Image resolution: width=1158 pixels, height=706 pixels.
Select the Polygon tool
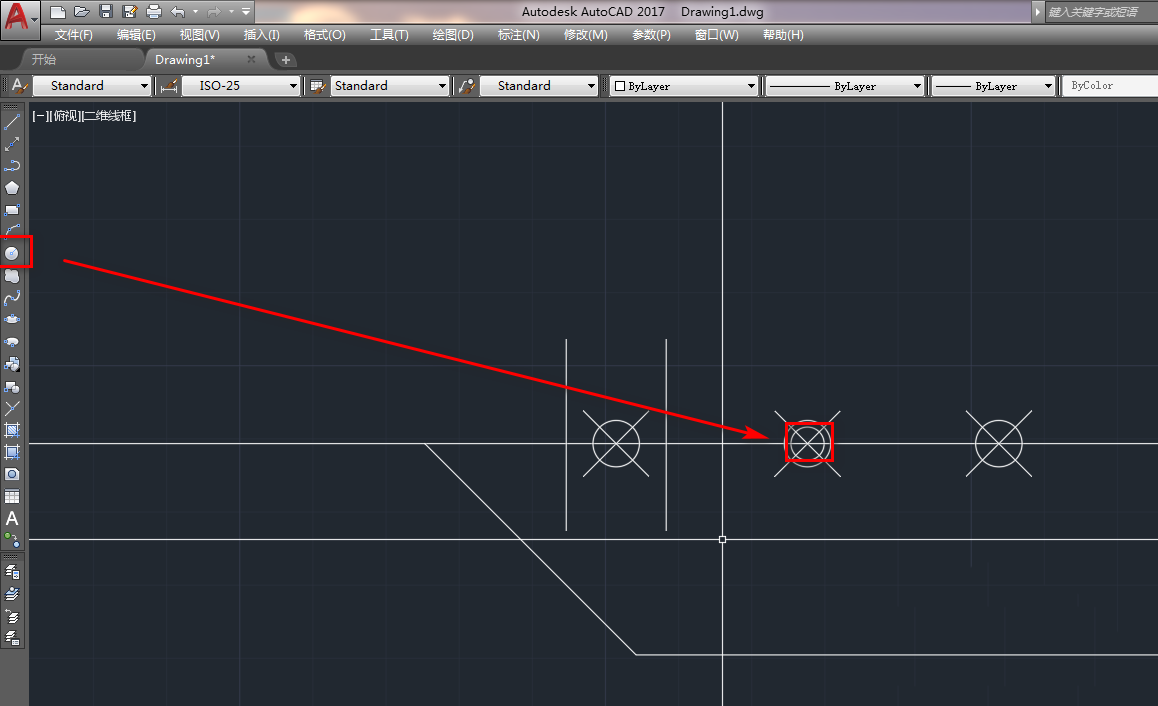click(12, 188)
